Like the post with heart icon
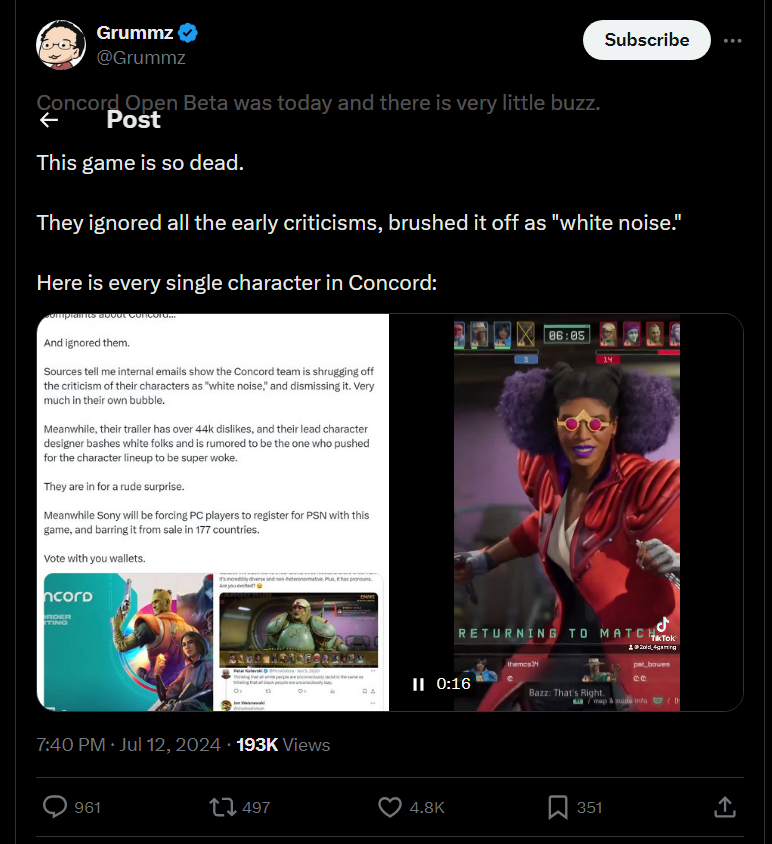 click(x=390, y=807)
